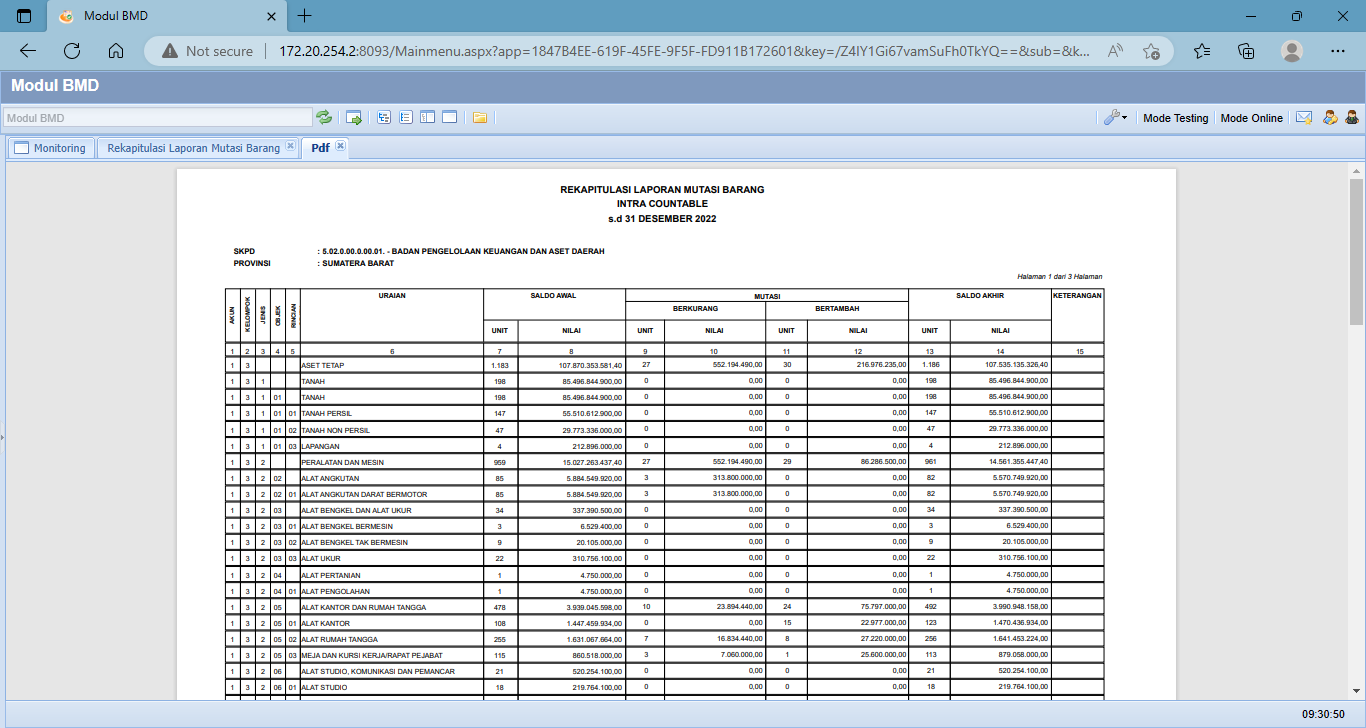
Task: Click the browser profile avatar
Action: (x=1292, y=51)
